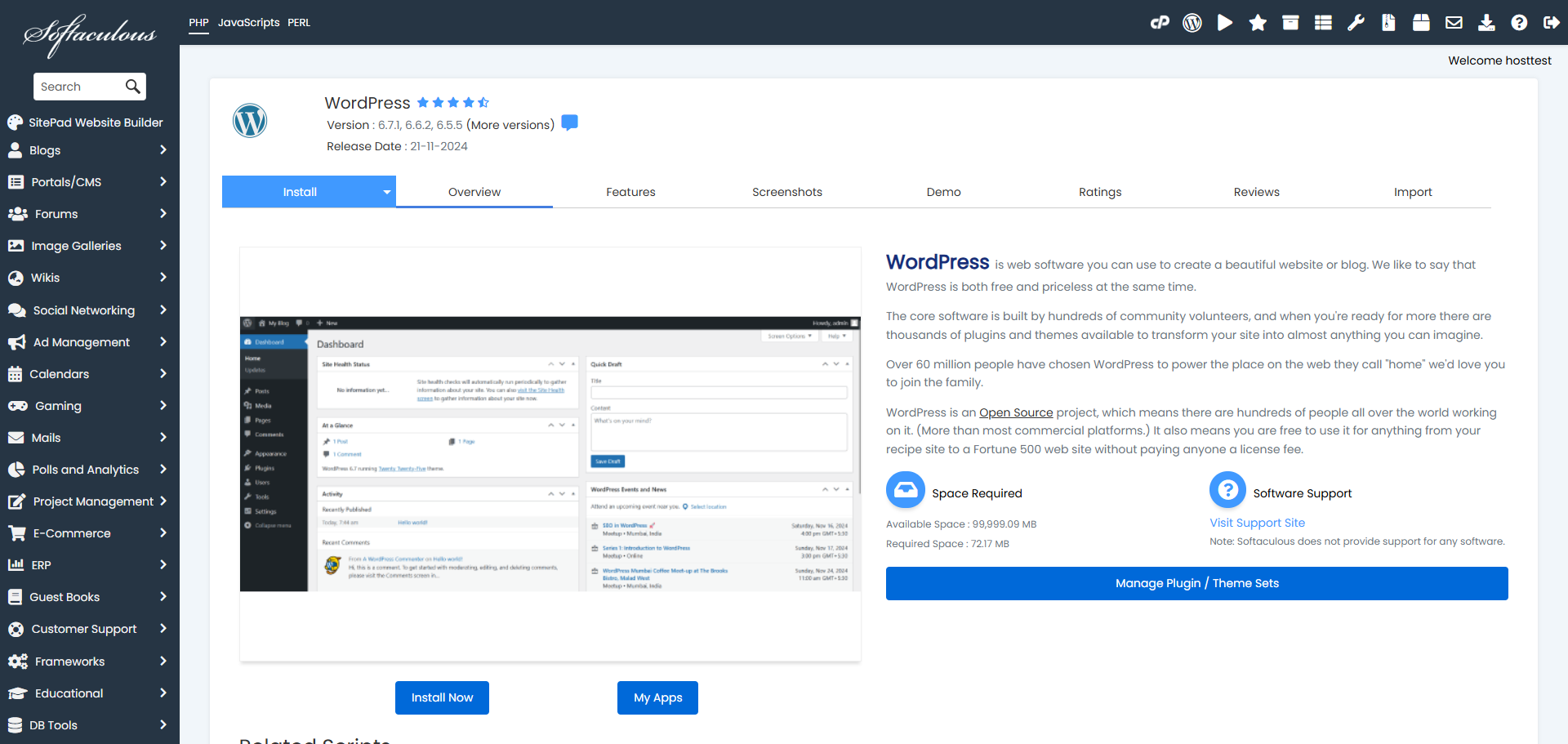Open the archive box installations icon
The height and width of the screenshot is (744, 1568).
click(x=1290, y=23)
